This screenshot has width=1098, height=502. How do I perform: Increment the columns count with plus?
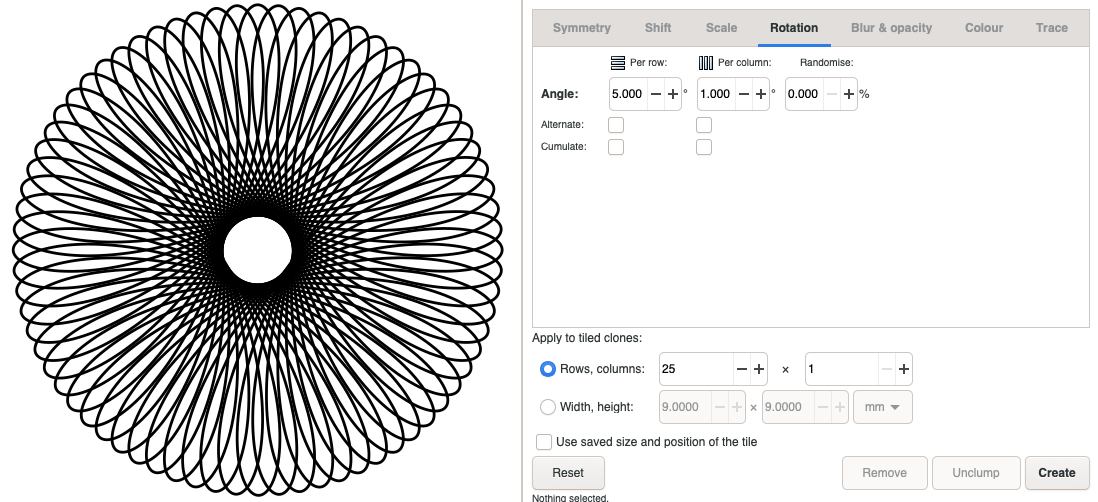(x=903, y=369)
